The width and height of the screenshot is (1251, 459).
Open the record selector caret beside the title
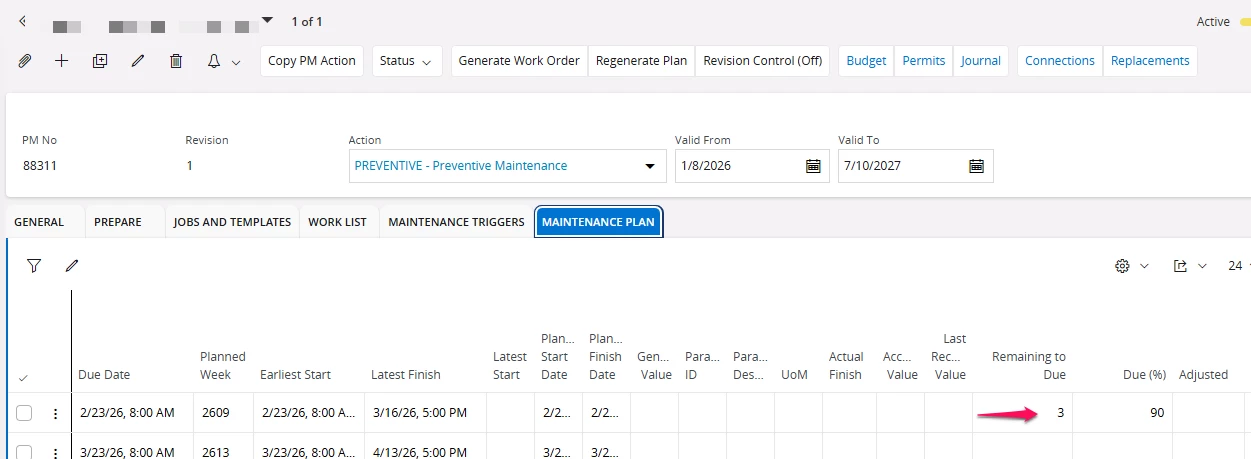pyautogui.click(x=267, y=20)
